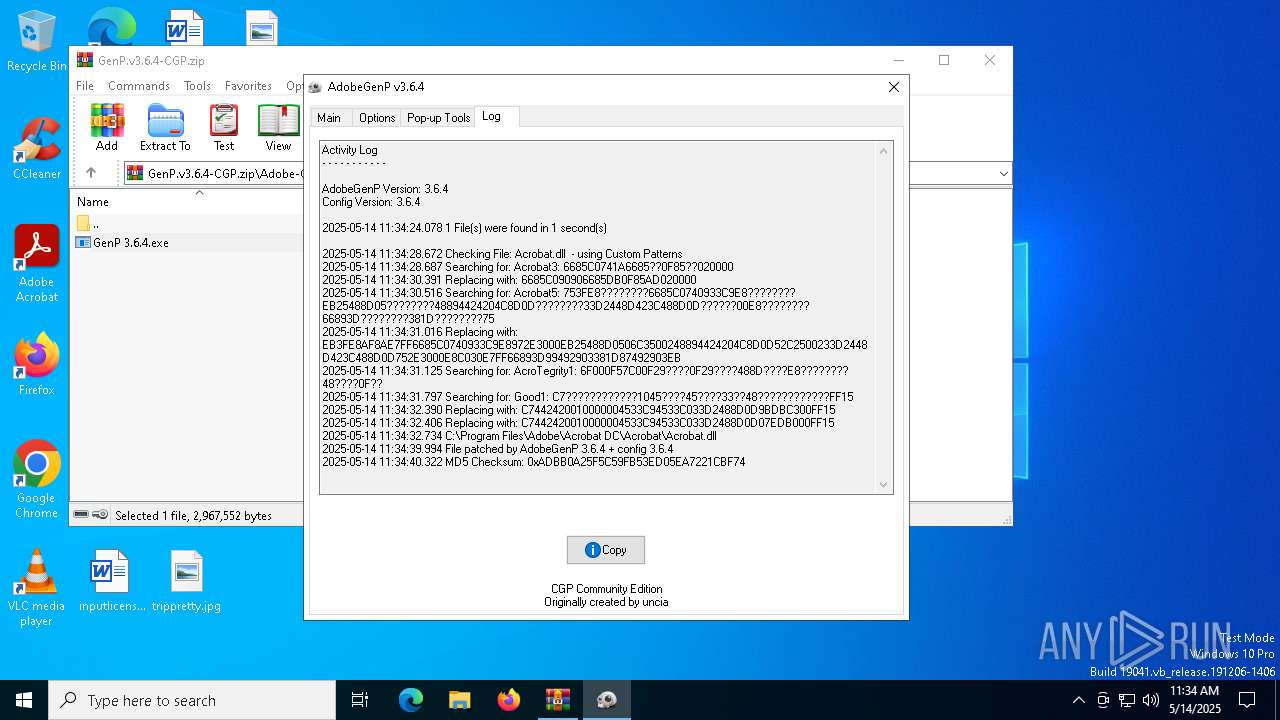Open Adobe Acrobat desktop shortcut

click(x=36, y=263)
